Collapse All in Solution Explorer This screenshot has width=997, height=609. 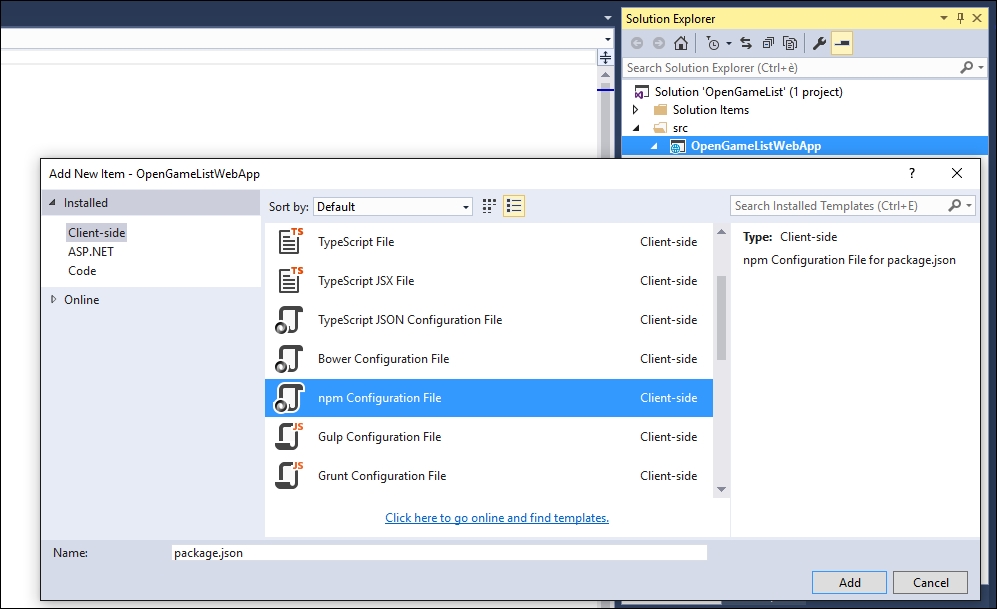768,43
